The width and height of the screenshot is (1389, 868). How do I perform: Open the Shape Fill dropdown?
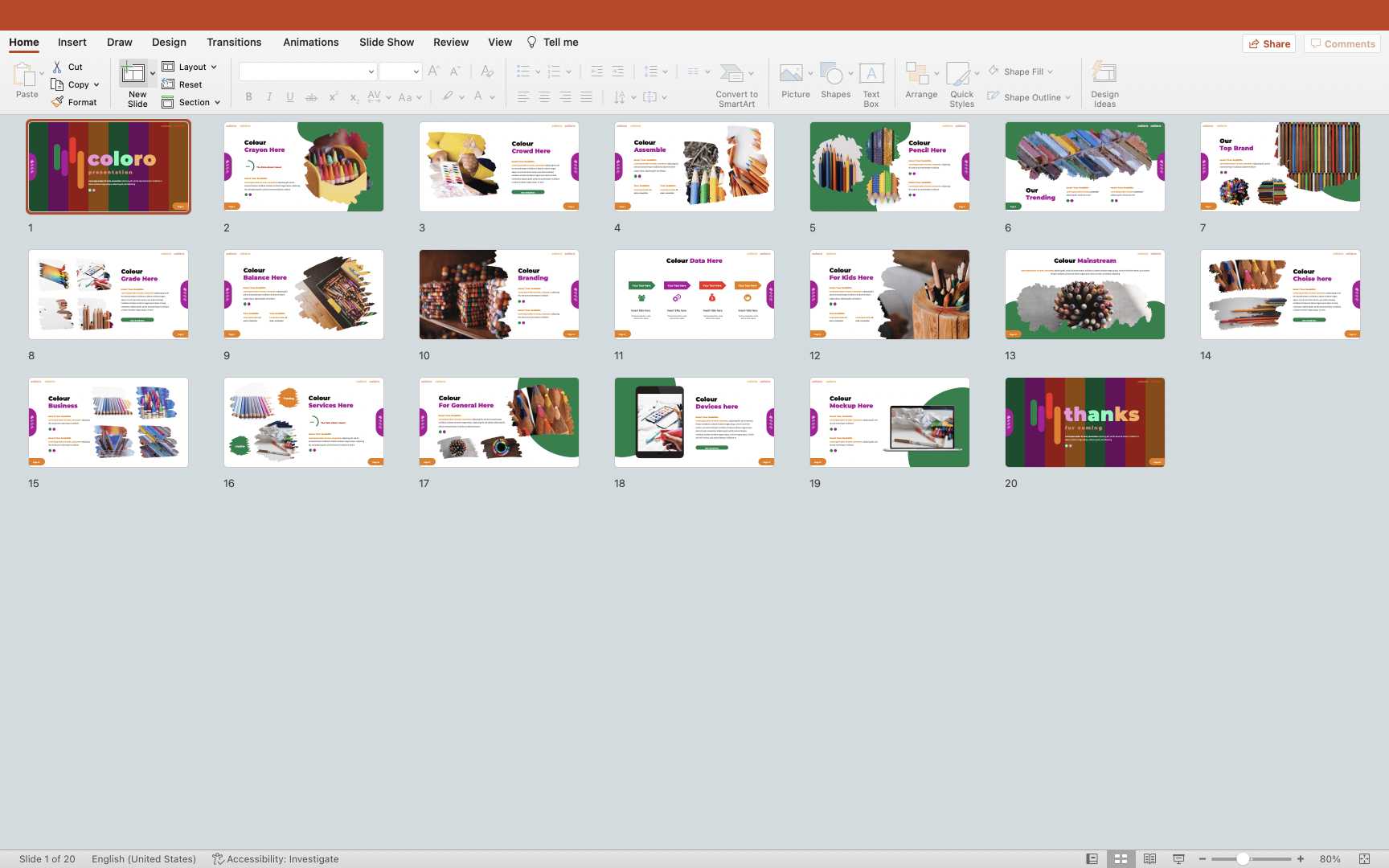pyautogui.click(x=1050, y=72)
